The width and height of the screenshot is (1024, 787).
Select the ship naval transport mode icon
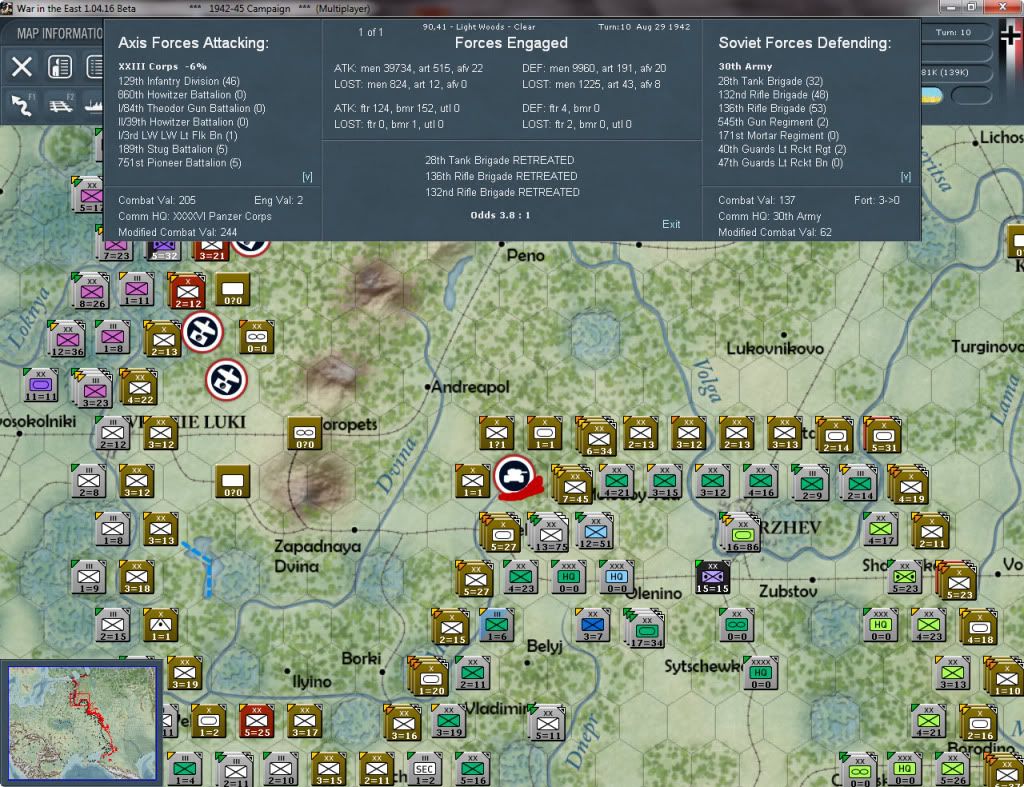point(94,104)
